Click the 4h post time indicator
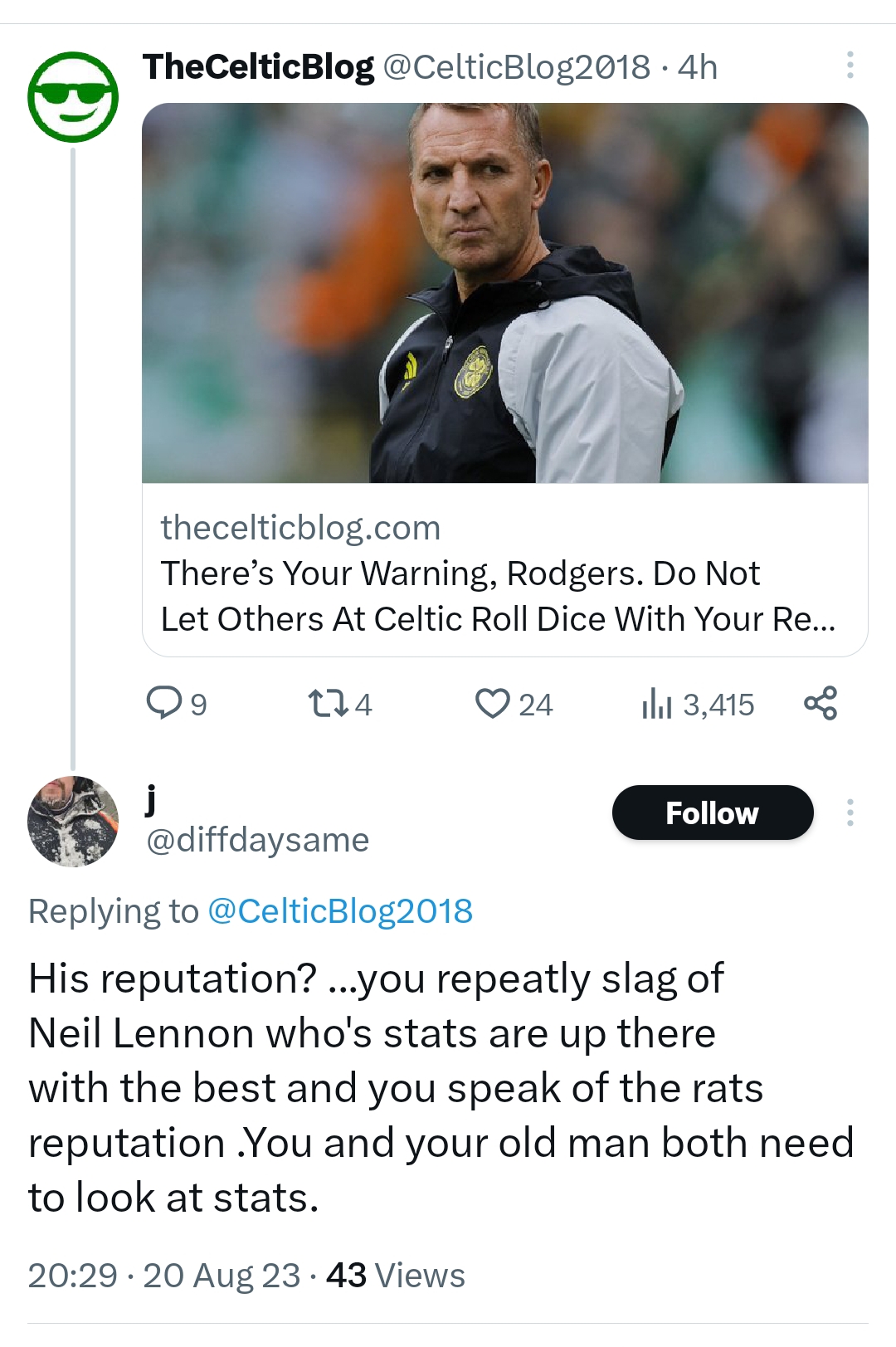 pyautogui.click(x=697, y=67)
